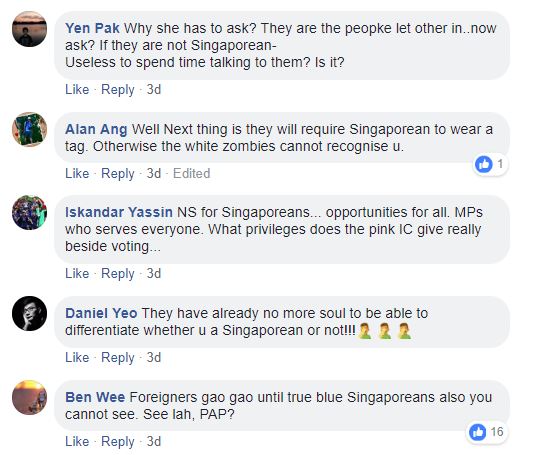Like Yen Pak's comment
Image resolution: width=548 pixels, height=455 pixels.
[x=77, y=90]
